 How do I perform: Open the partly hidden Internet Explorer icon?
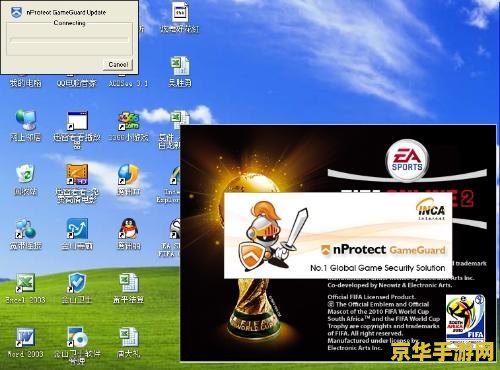pyautogui.click(x=175, y=175)
